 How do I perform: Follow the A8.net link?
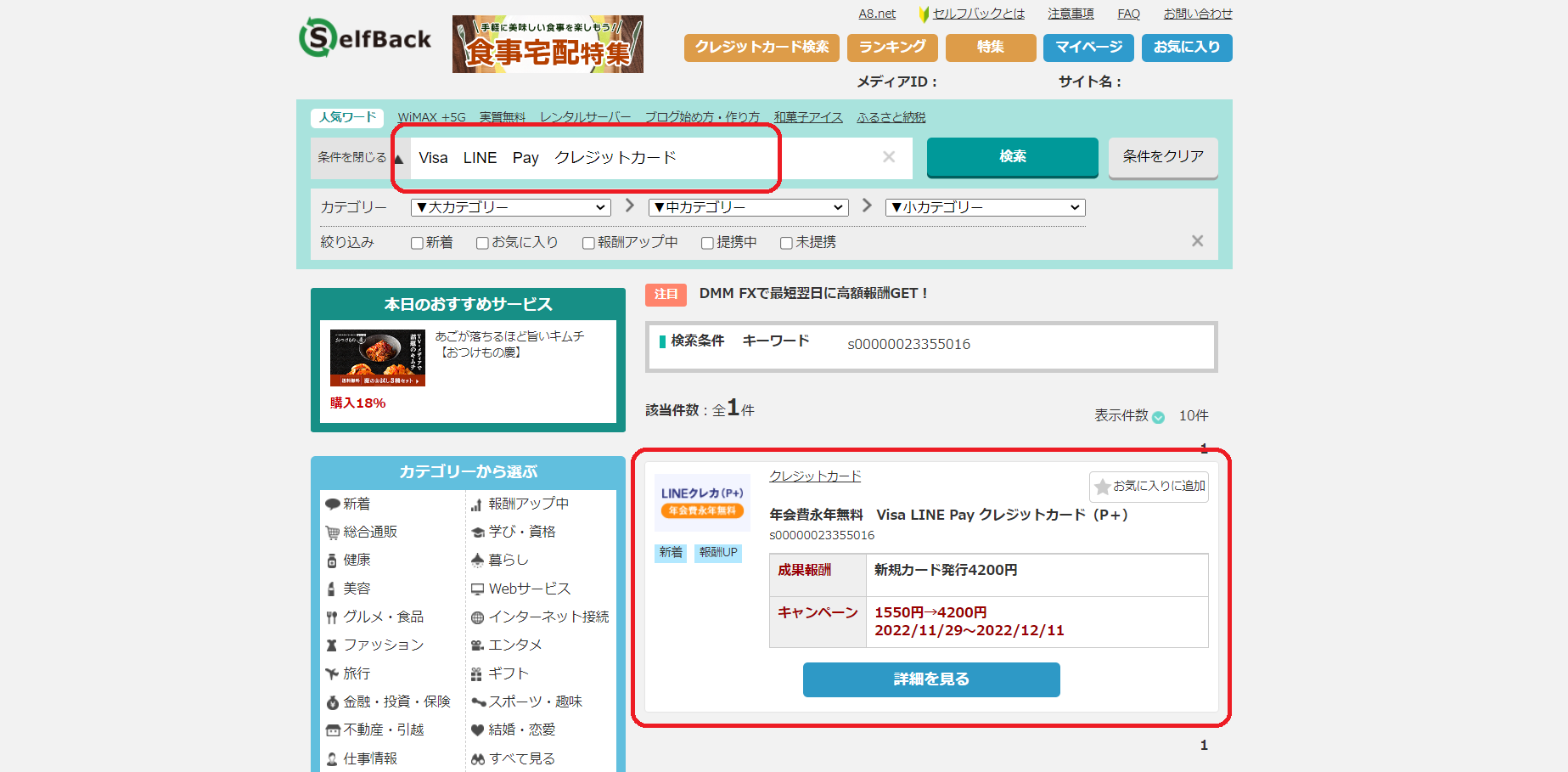point(877,14)
